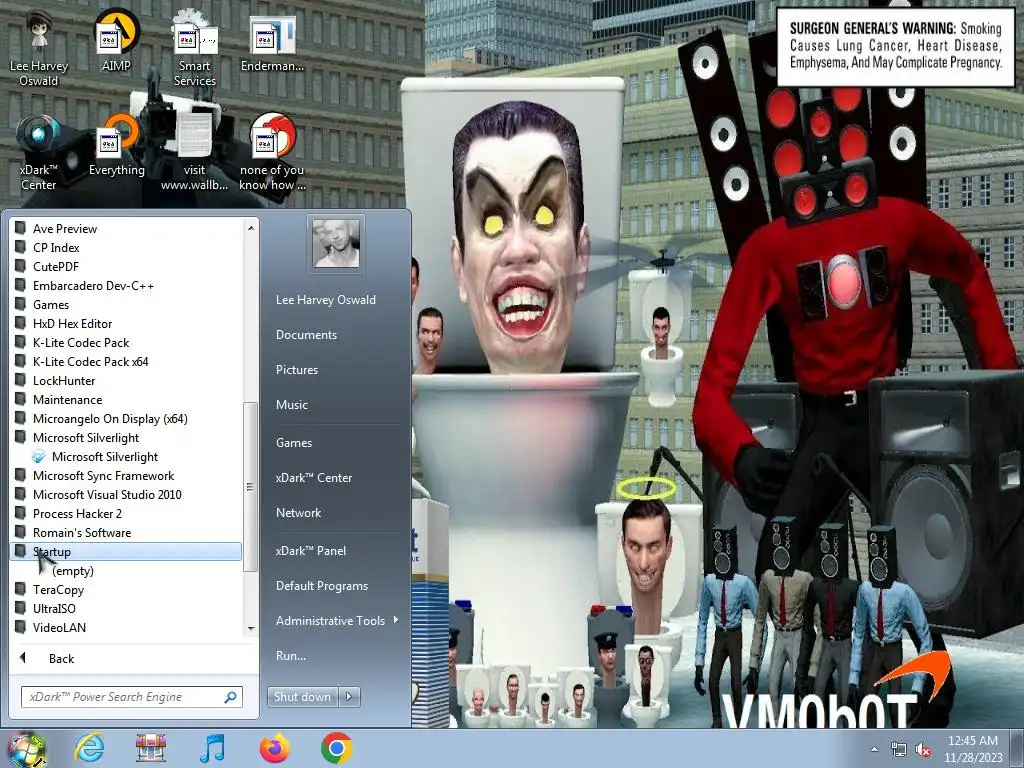Viewport: 1024px width, 768px height.
Task: Open the music note taskbar icon
Action: (212, 748)
